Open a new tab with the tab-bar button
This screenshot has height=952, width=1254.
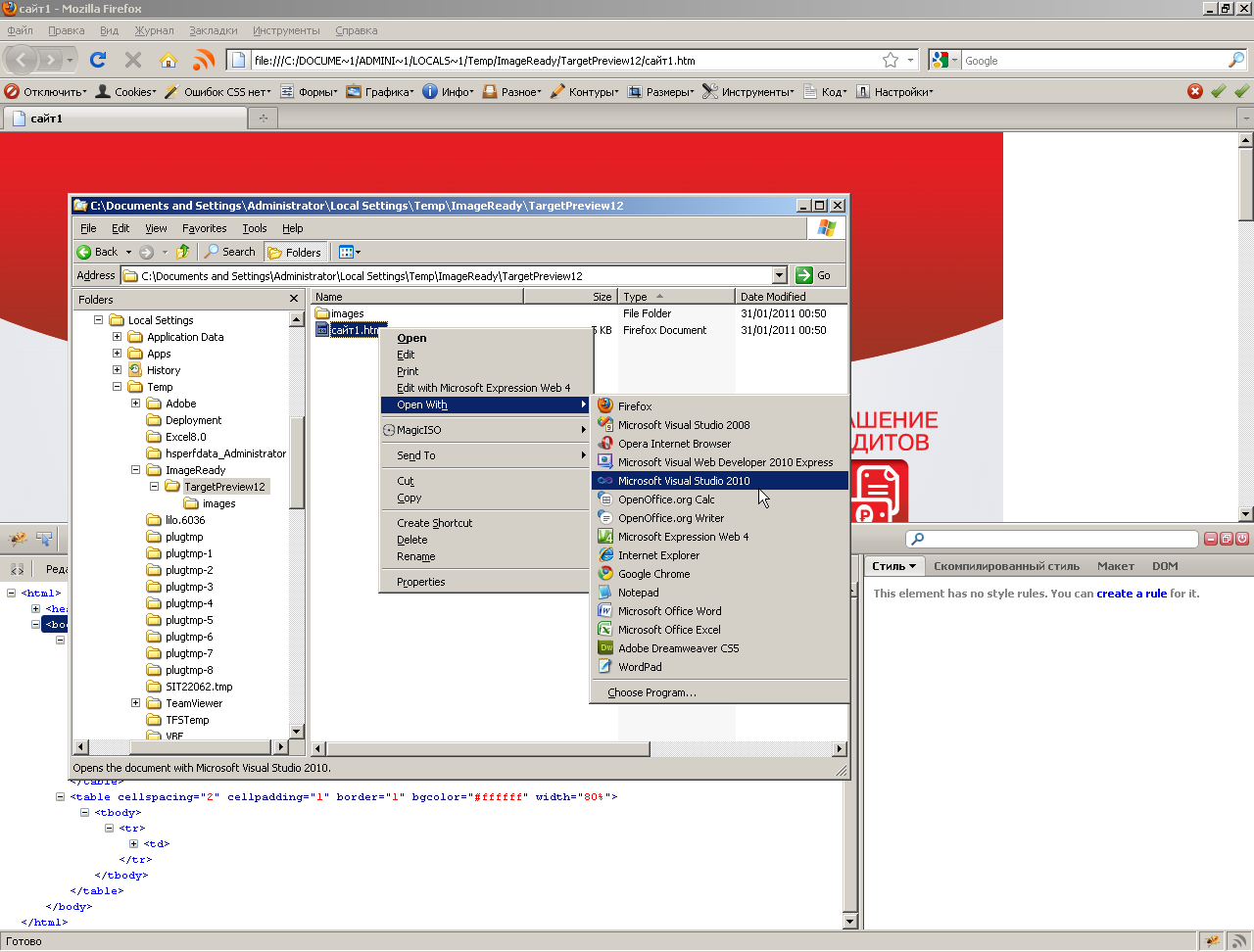tap(263, 119)
